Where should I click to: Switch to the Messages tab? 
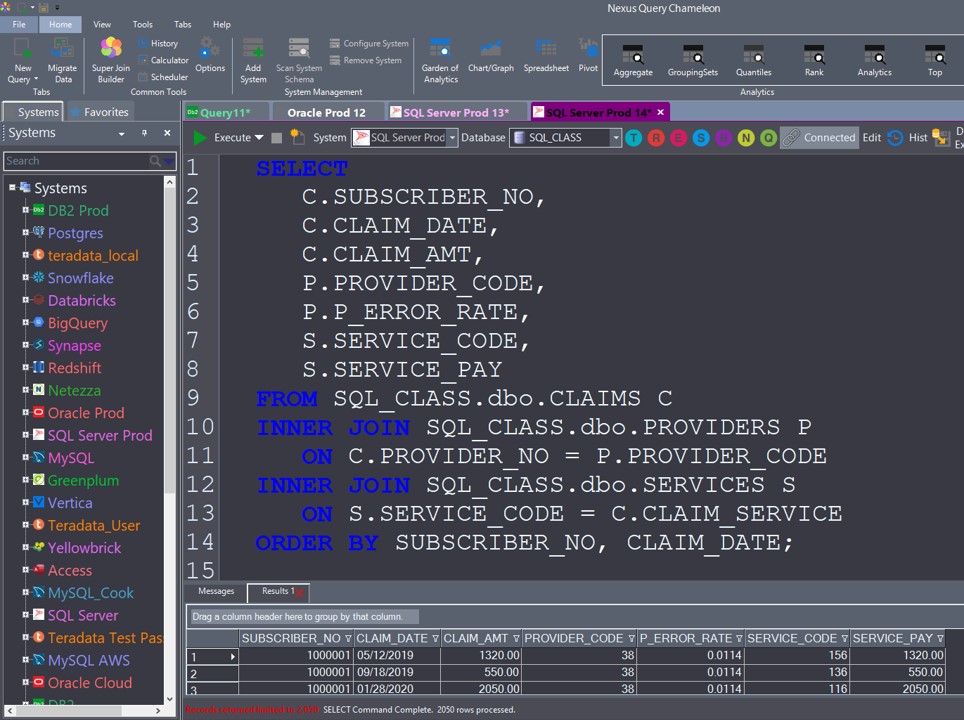[x=216, y=591]
